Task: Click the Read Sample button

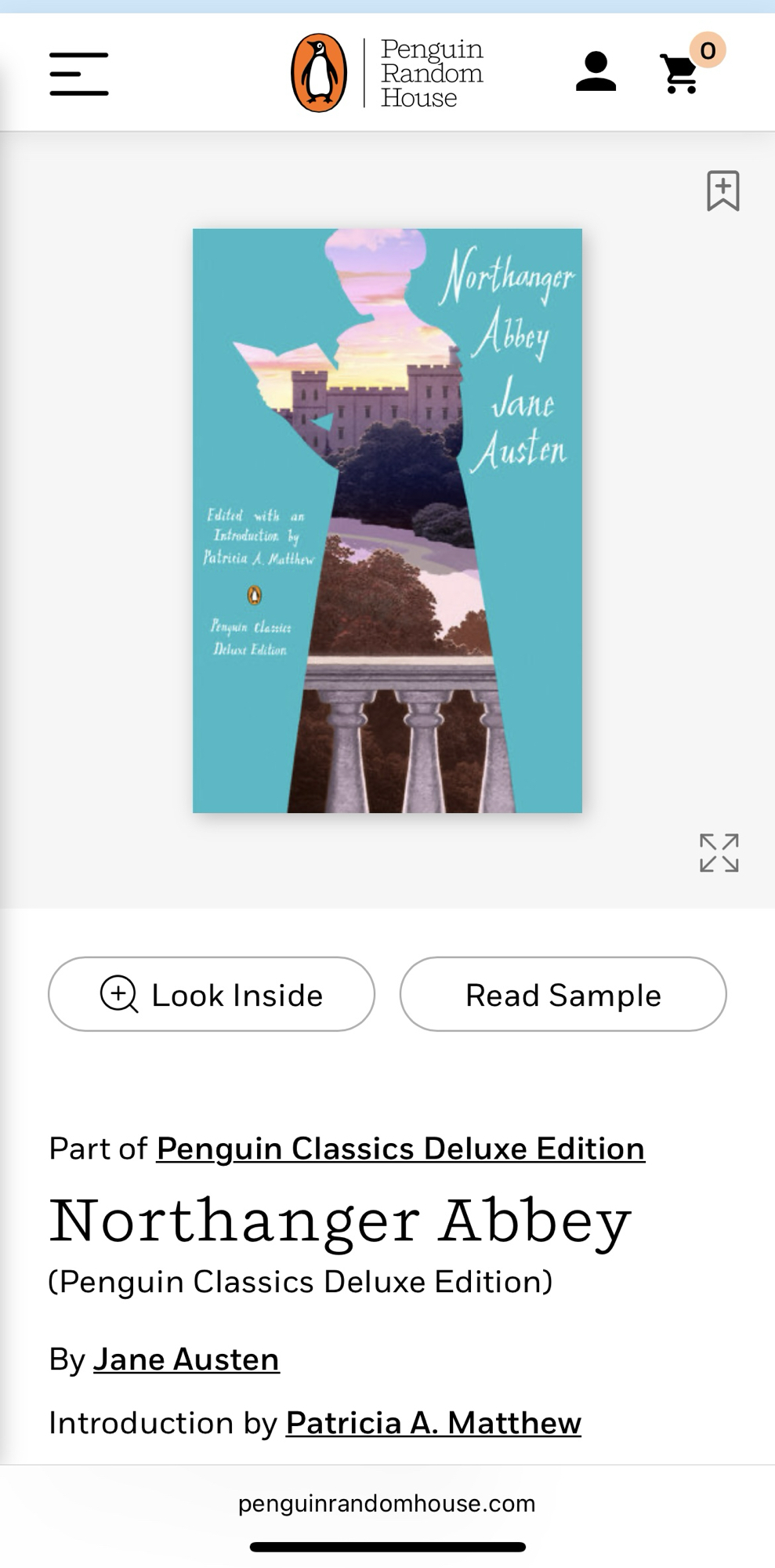Action: [563, 994]
